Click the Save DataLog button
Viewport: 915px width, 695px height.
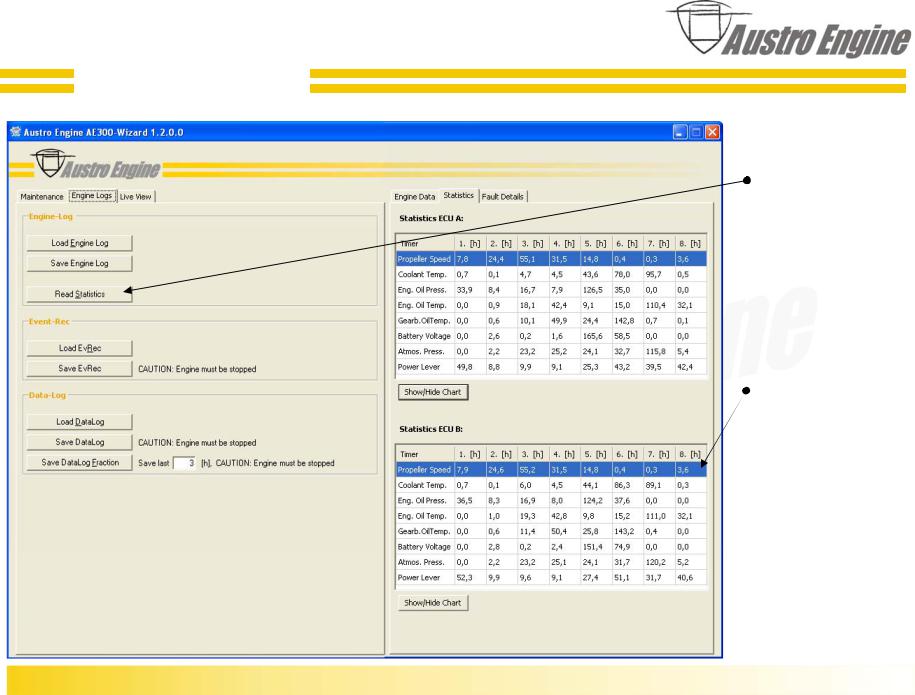click(x=79, y=442)
